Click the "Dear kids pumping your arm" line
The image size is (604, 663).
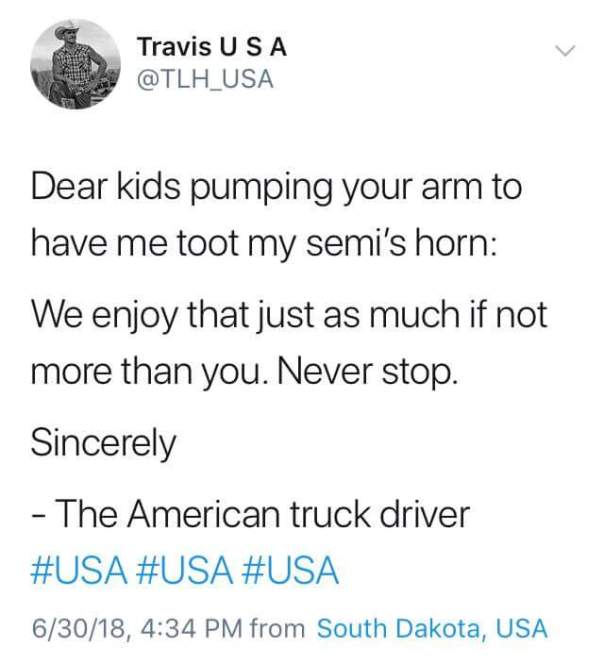pyautogui.click(x=275, y=188)
